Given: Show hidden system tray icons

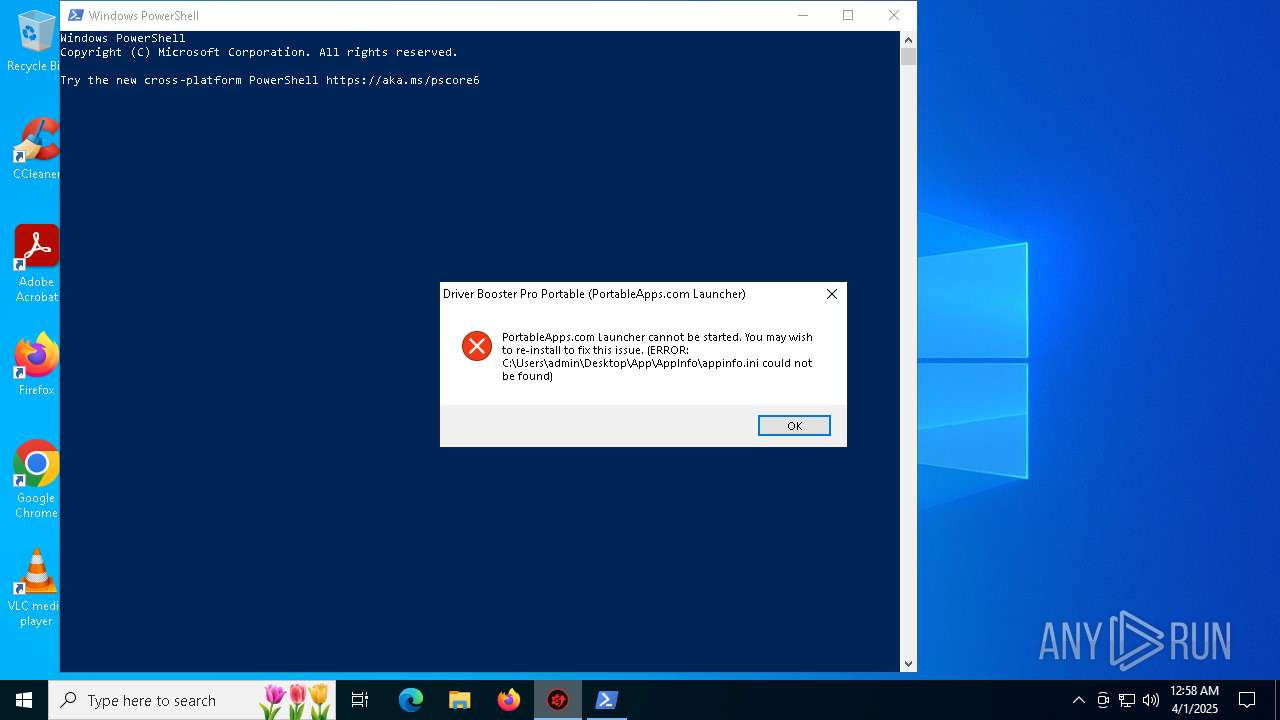Looking at the screenshot, I should [1078, 700].
